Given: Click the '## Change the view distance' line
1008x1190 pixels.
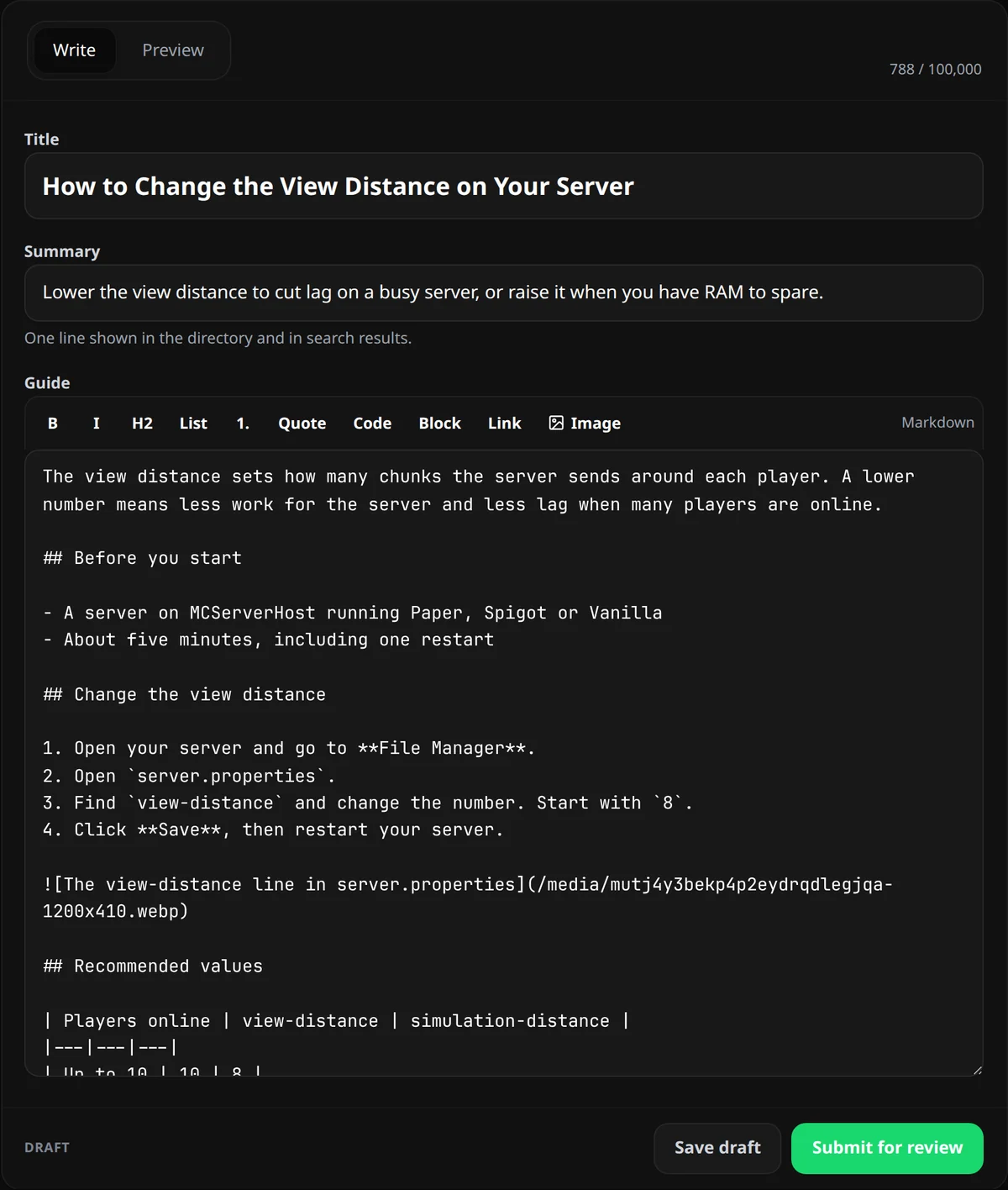Looking at the screenshot, I should tap(185, 694).
